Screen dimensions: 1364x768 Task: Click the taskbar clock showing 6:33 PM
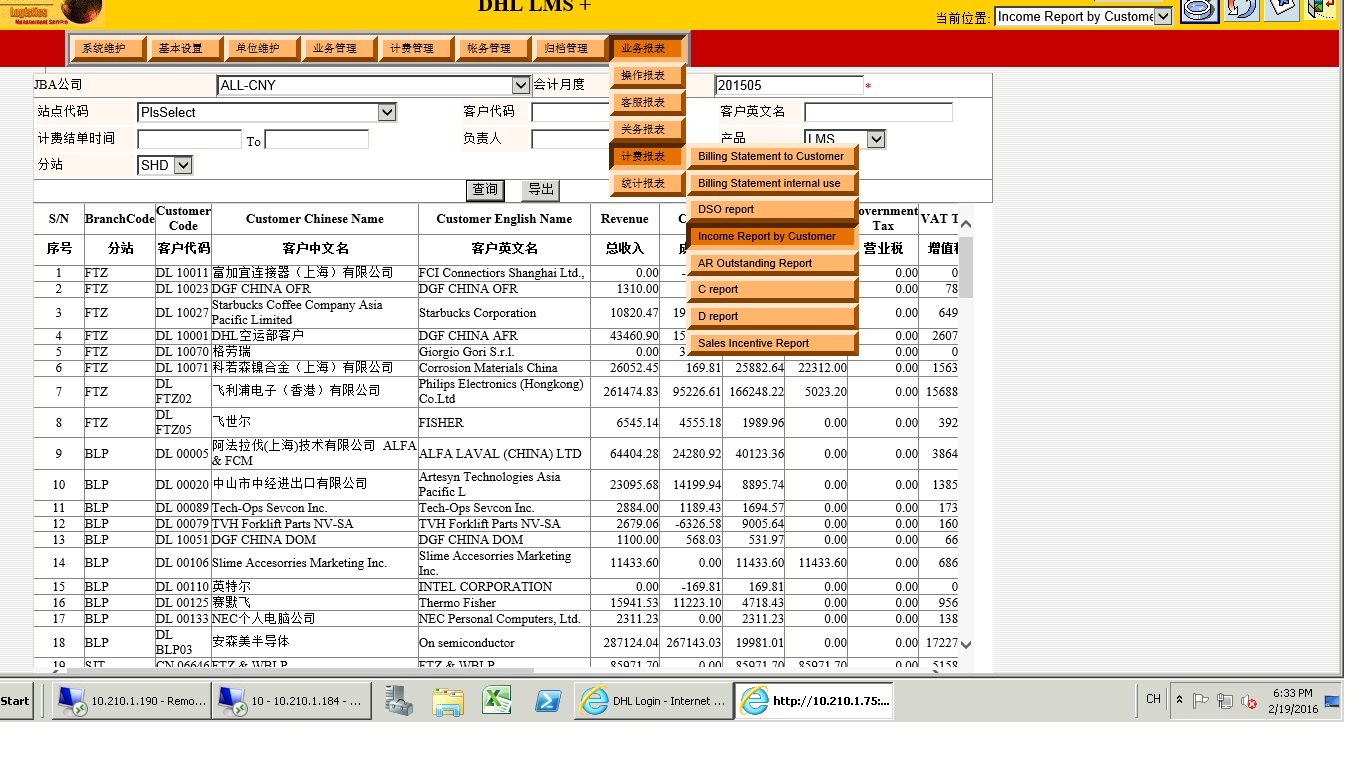point(1293,701)
